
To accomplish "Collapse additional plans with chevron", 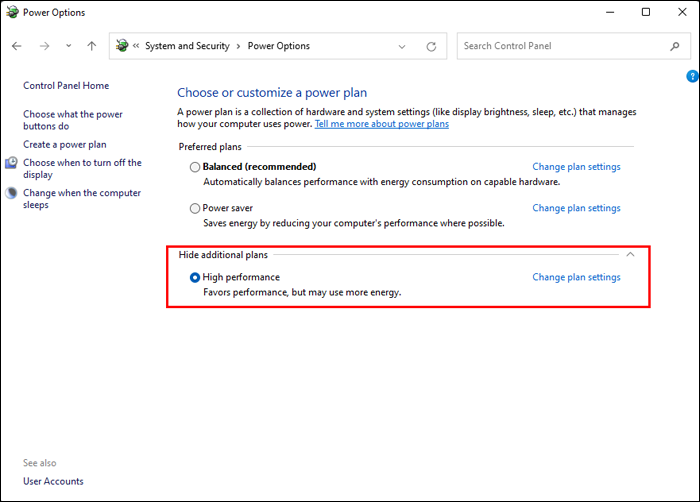I will [x=630, y=255].
